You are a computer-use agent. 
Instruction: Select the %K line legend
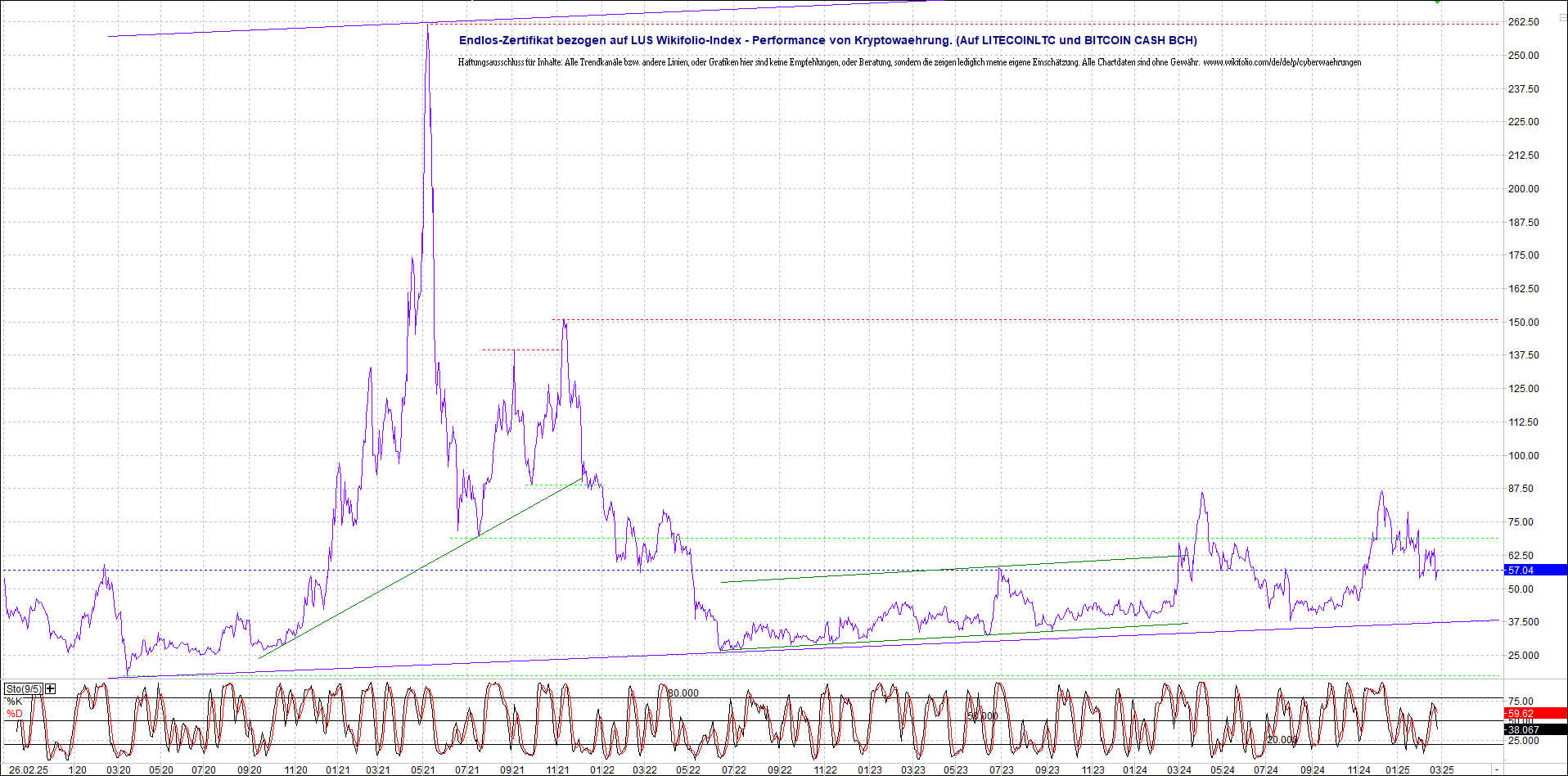click(15, 702)
